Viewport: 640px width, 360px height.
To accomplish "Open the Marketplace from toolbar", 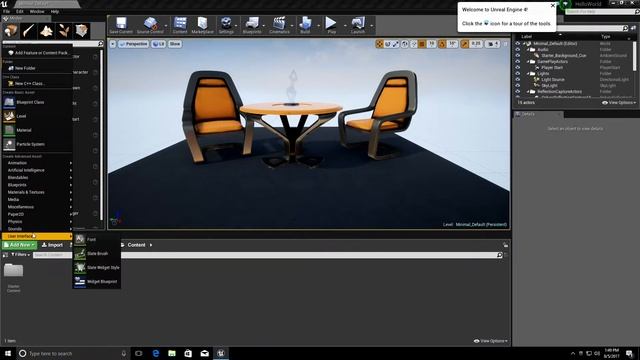I will (x=202, y=25).
